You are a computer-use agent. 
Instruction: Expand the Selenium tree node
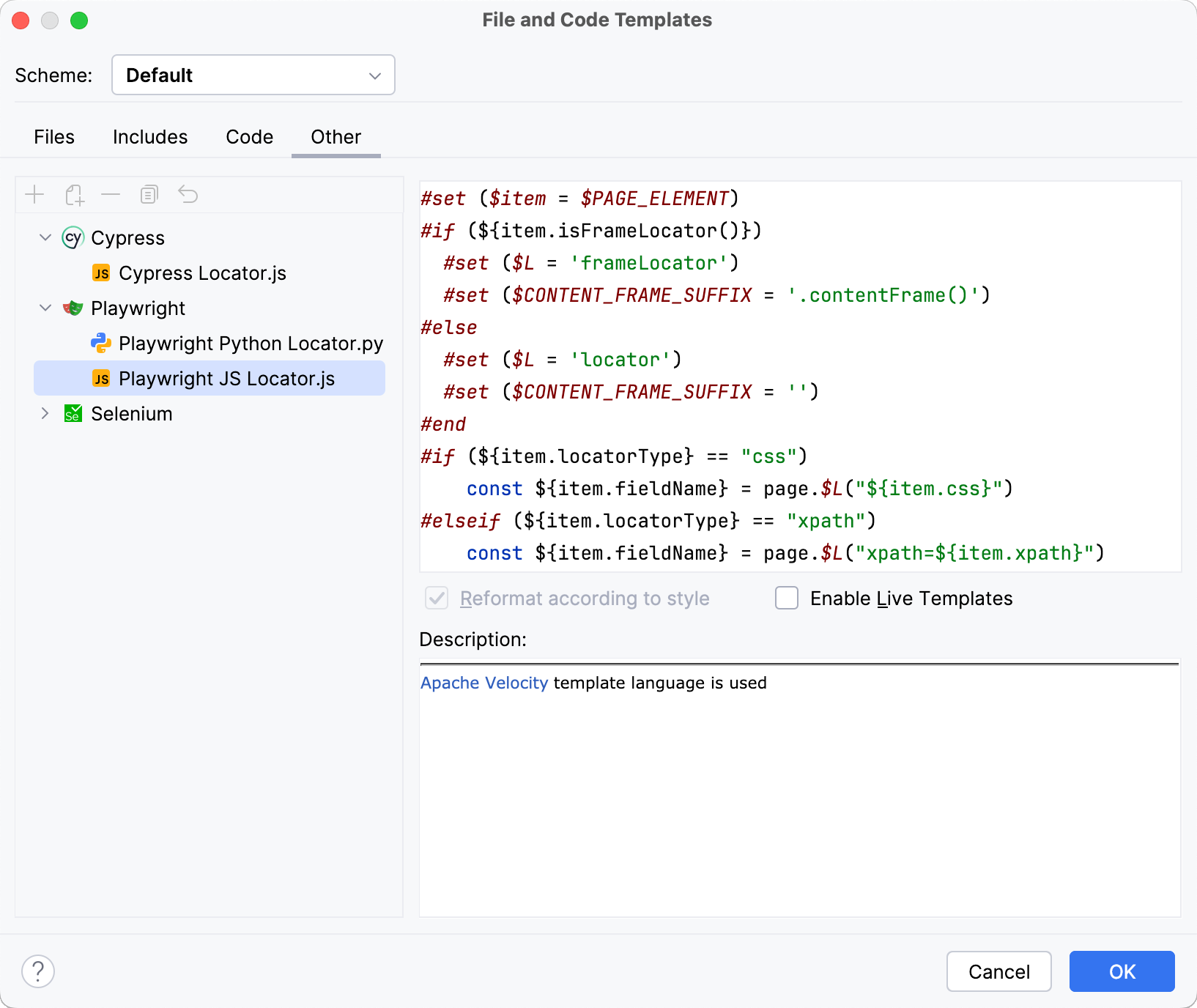(45, 413)
